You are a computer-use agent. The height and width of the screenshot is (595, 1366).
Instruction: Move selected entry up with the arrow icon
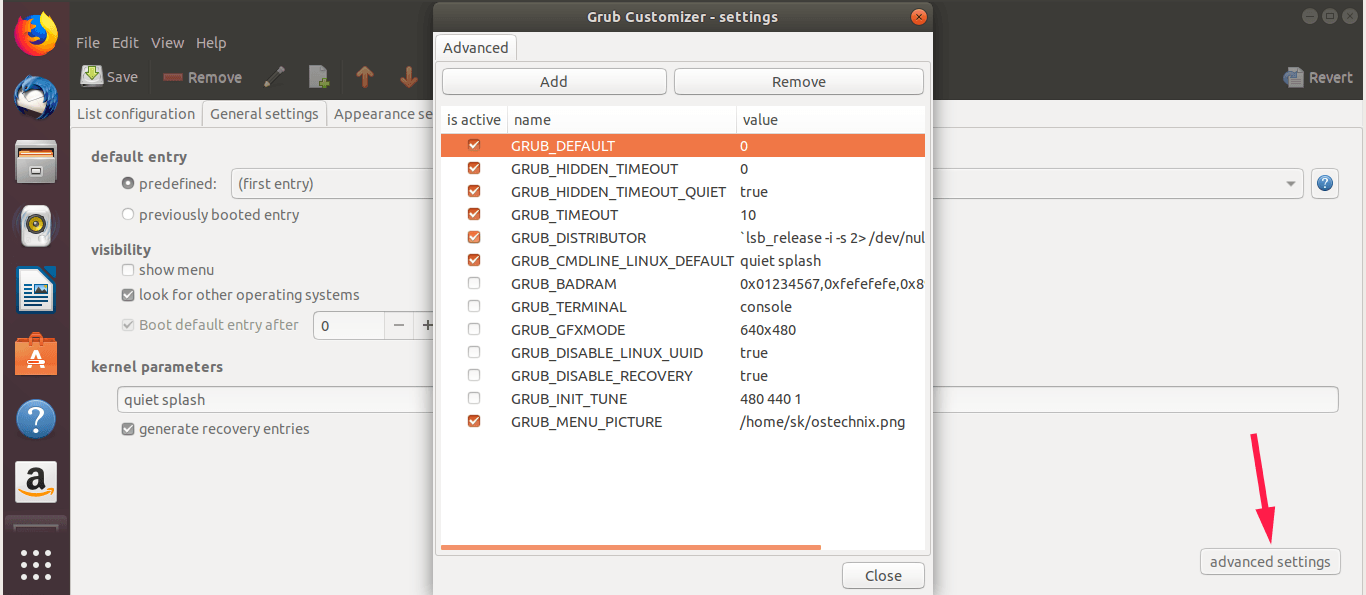[x=365, y=76]
